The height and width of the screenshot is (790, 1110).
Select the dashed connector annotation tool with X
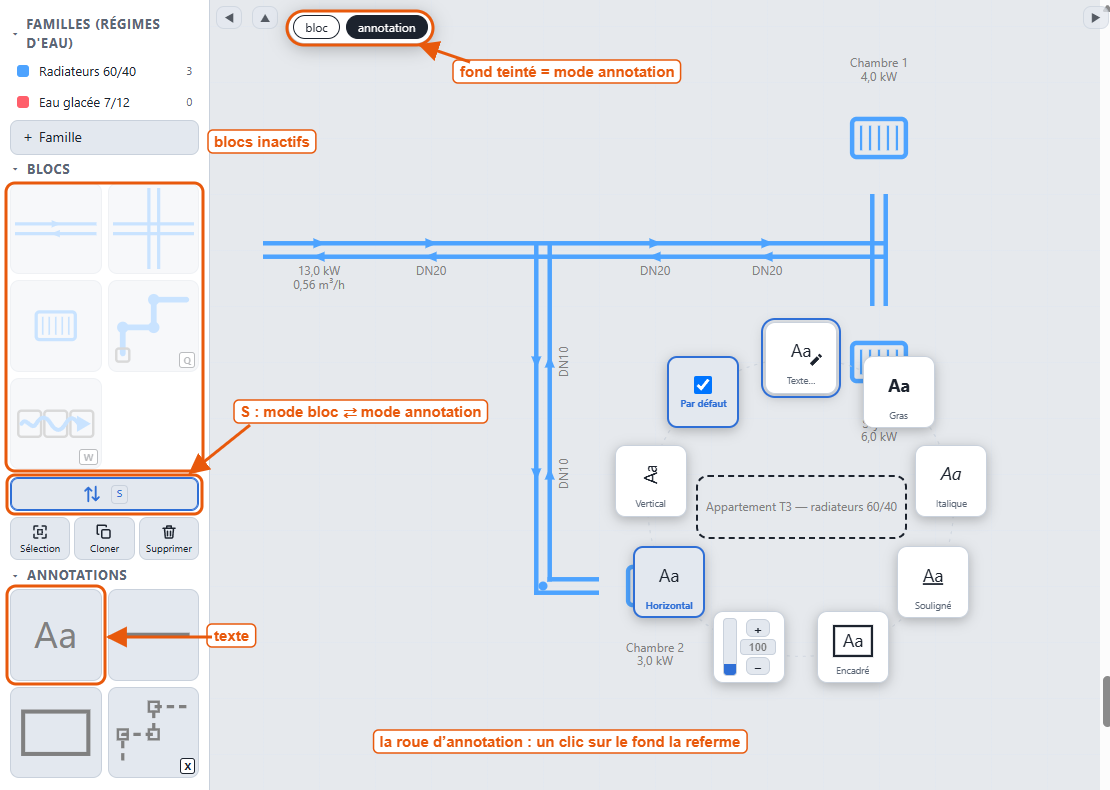[154, 733]
